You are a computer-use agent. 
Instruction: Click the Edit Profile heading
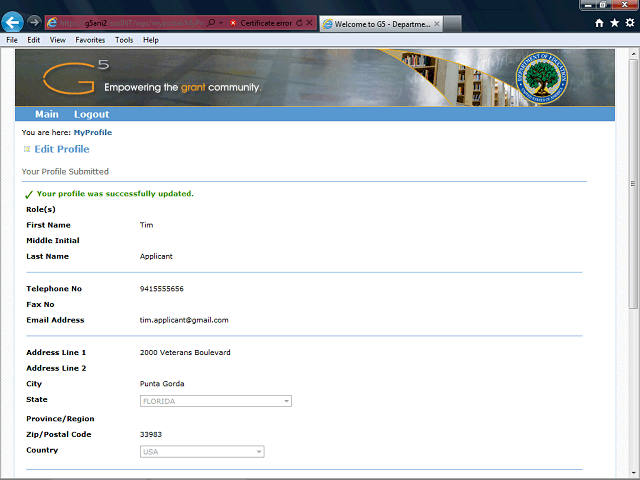(x=62, y=149)
